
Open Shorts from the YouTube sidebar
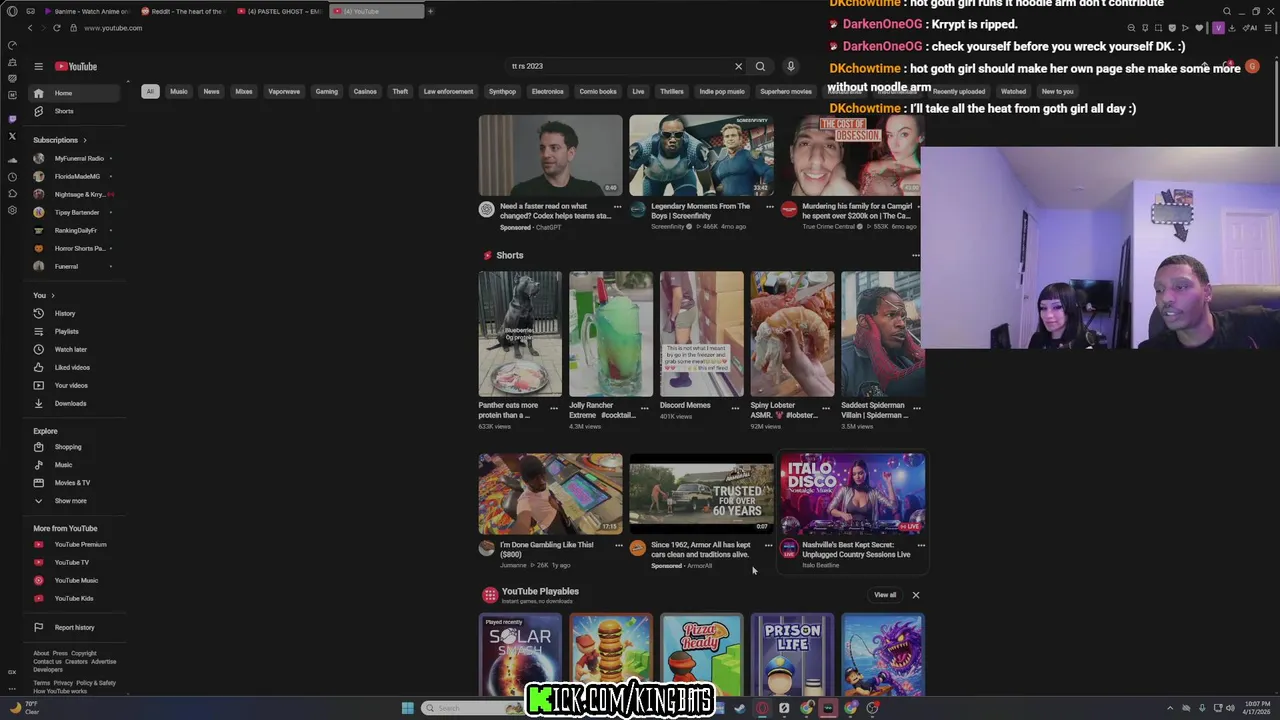tap(75, 111)
